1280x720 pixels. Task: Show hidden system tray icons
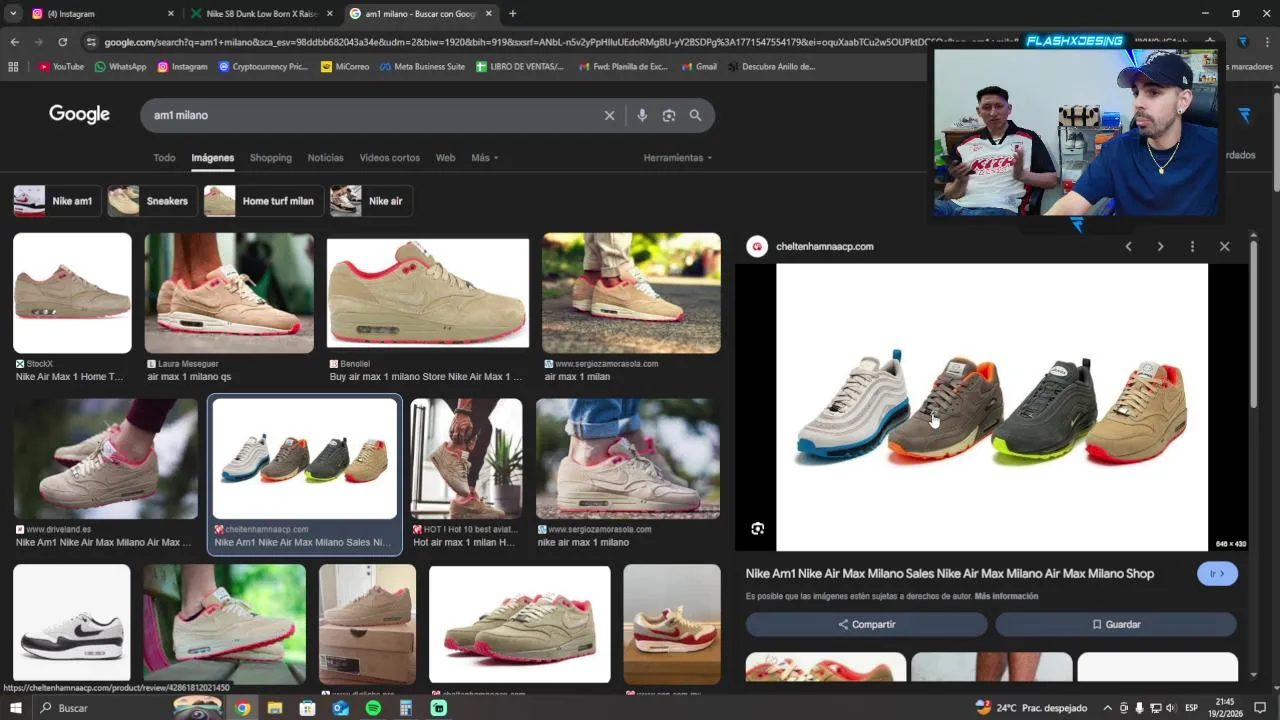(x=1107, y=708)
